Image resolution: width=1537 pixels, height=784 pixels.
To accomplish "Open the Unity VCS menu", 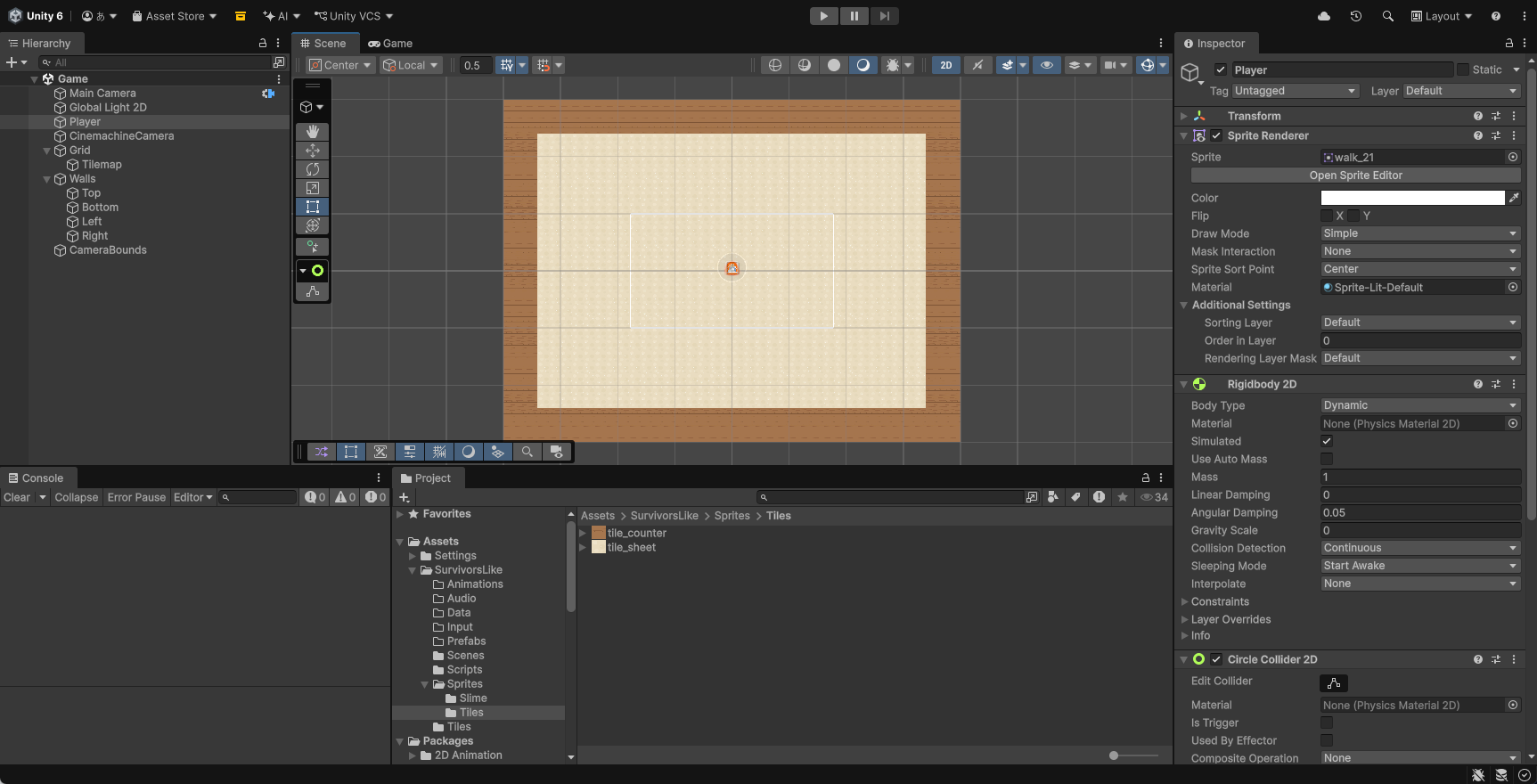I will (x=354, y=16).
